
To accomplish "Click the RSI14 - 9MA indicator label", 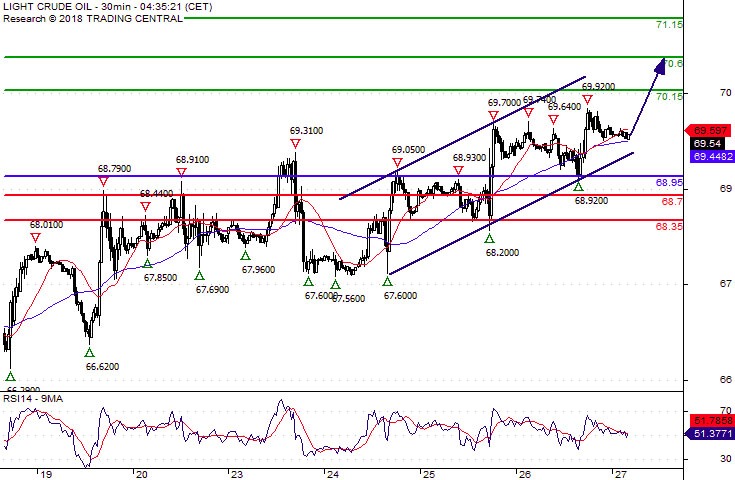I will tap(33, 398).
